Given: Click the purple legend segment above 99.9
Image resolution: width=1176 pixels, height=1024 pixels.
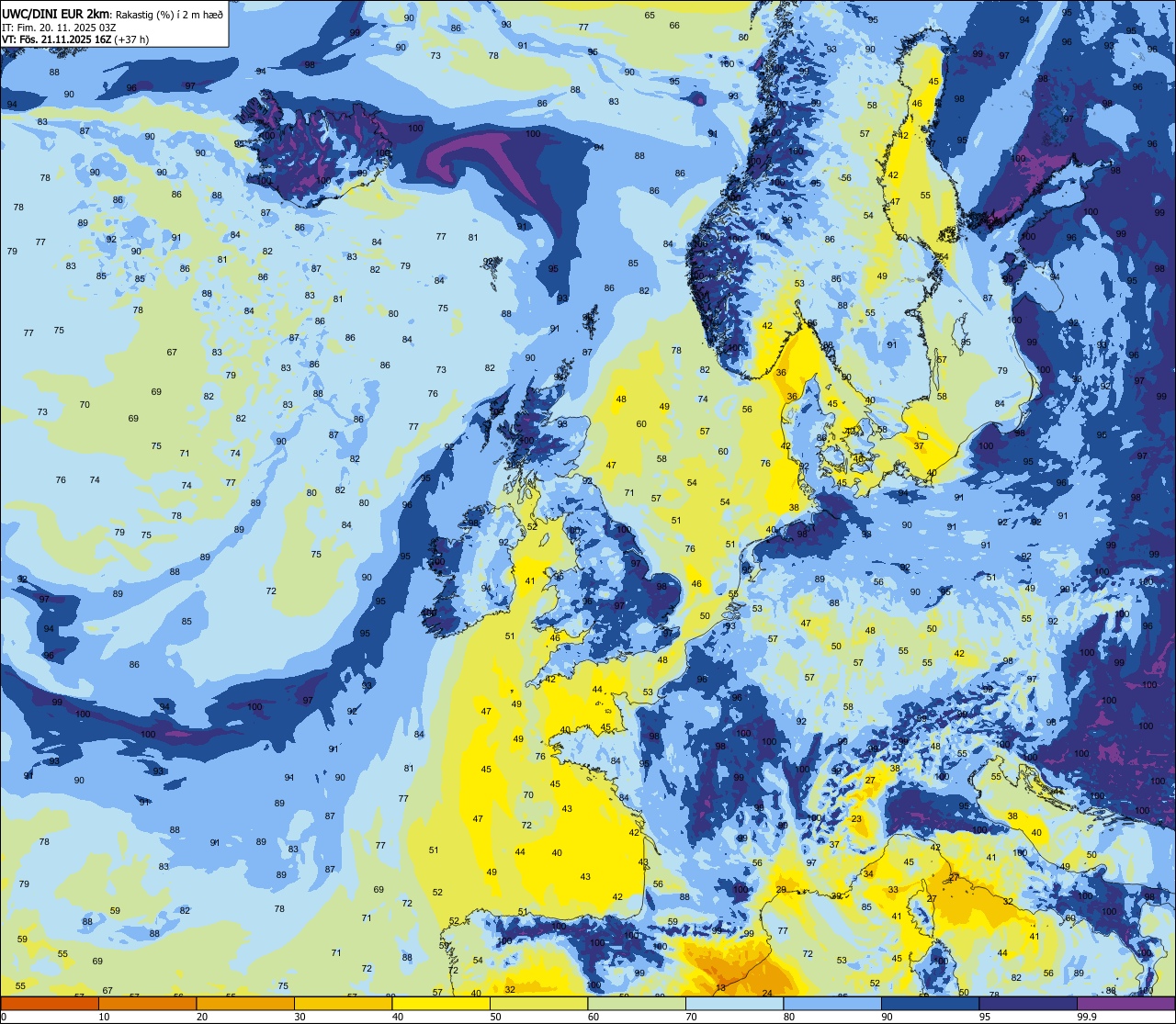Looking at the screenshot, I should pos(1125,1003).
